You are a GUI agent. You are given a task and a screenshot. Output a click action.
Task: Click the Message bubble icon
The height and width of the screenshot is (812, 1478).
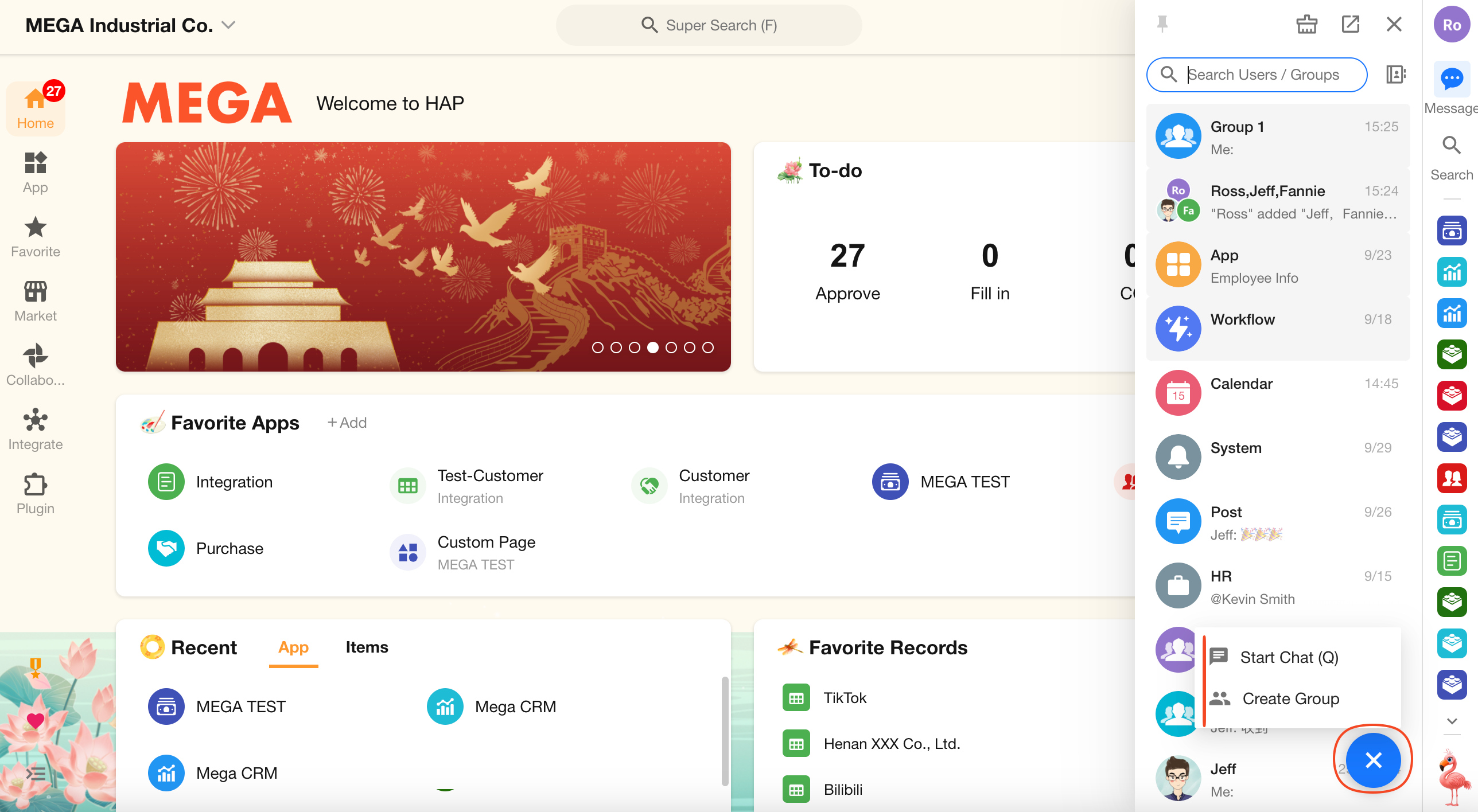click(x=1452, y=79)
